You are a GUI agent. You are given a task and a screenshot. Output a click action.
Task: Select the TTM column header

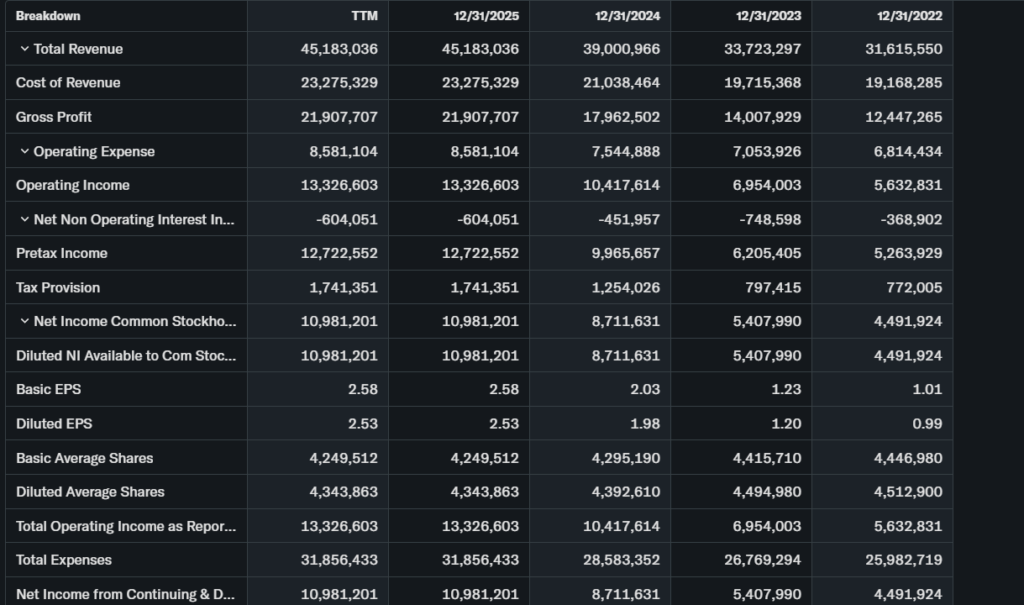[364, 16]
